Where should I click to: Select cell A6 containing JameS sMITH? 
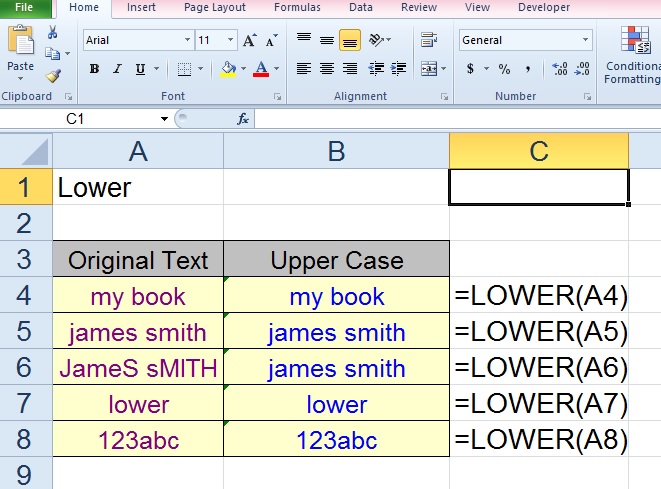[138, 368]
